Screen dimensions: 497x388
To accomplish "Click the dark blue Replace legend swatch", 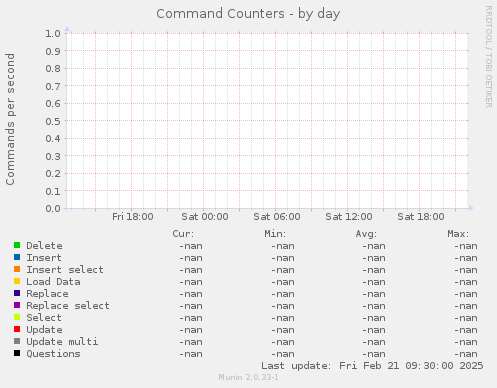I will point(17,293).
